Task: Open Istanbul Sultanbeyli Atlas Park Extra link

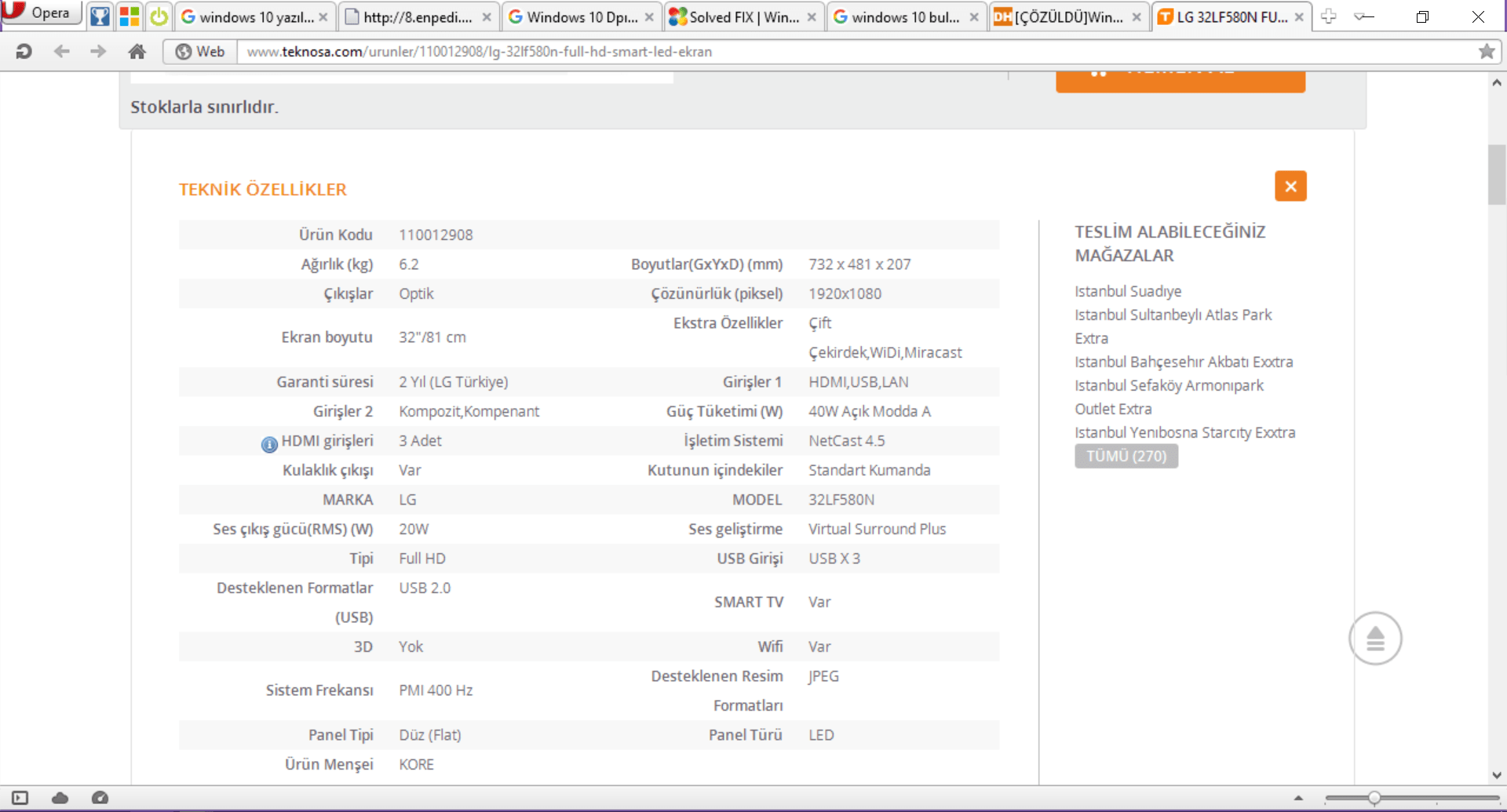Action: click(x=1173, y=326)
